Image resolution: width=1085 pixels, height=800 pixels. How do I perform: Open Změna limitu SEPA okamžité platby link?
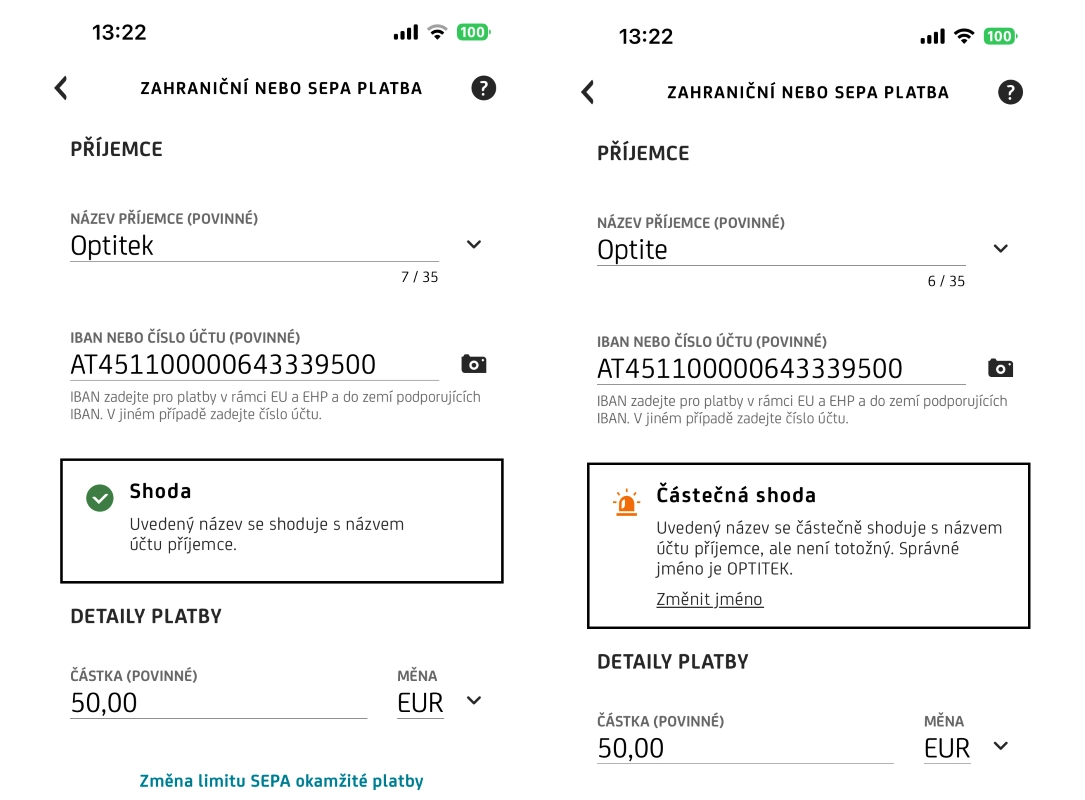click(281, 781)
